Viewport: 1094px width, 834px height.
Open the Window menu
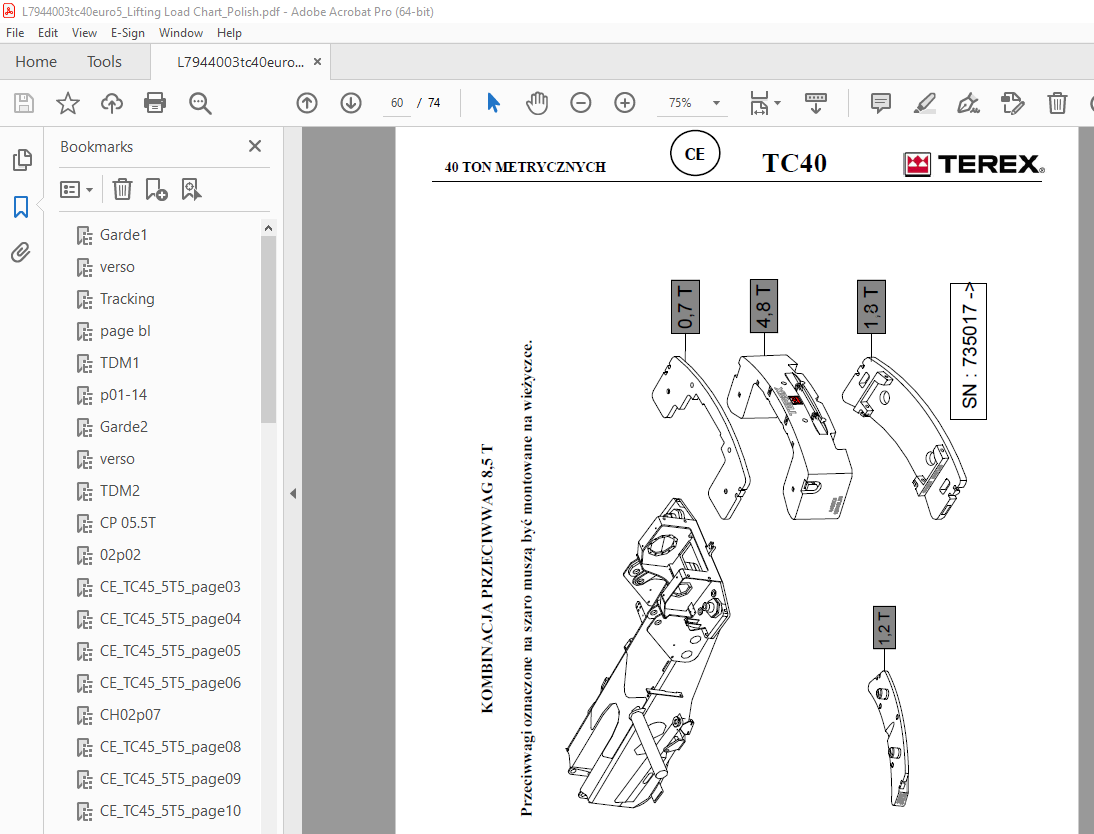coord(181,33)
